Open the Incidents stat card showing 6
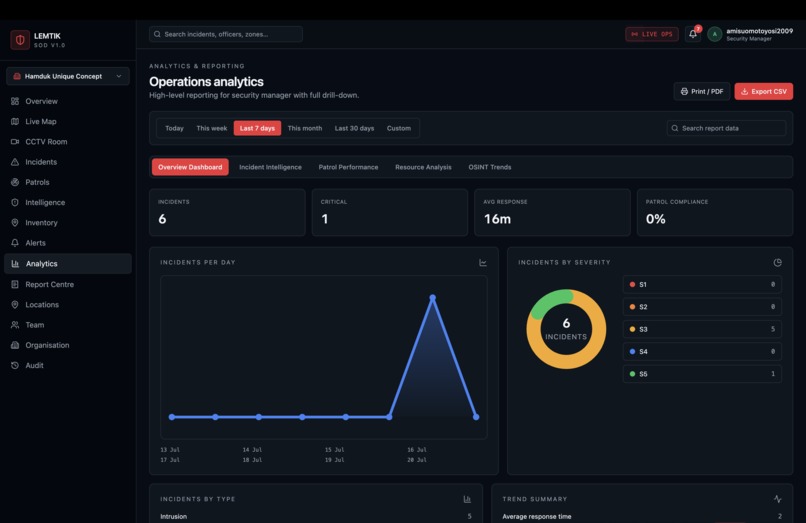 point(227,212)
